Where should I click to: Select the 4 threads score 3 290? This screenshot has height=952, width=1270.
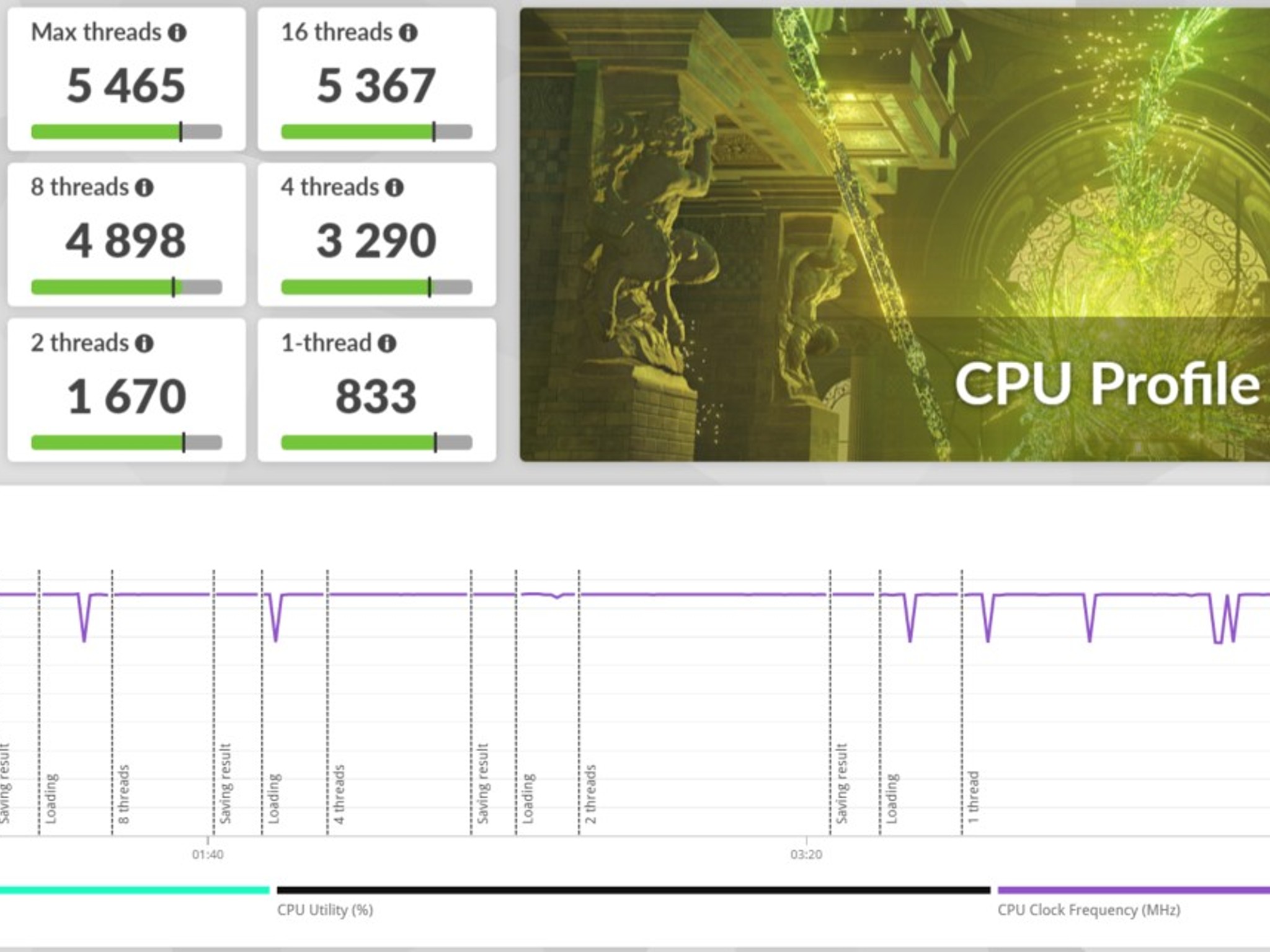[376, 240]
